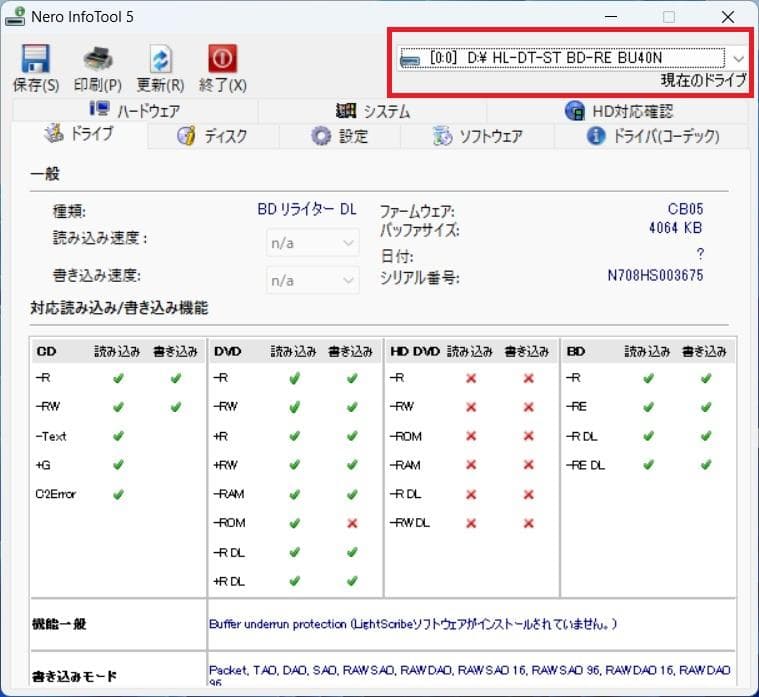Open the current drive selection dropdown
The image size is (759, 697).
coord(571,58)
